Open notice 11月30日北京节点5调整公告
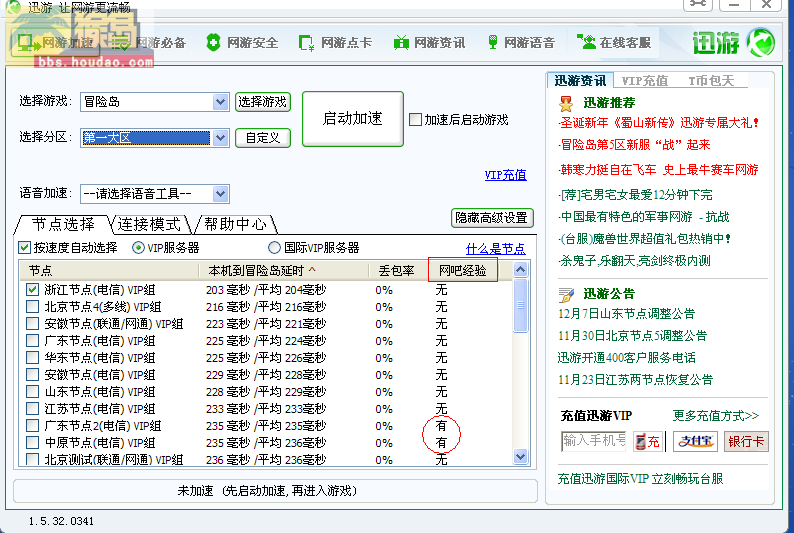This screenshot has width=794, height=533. (632, 335)
